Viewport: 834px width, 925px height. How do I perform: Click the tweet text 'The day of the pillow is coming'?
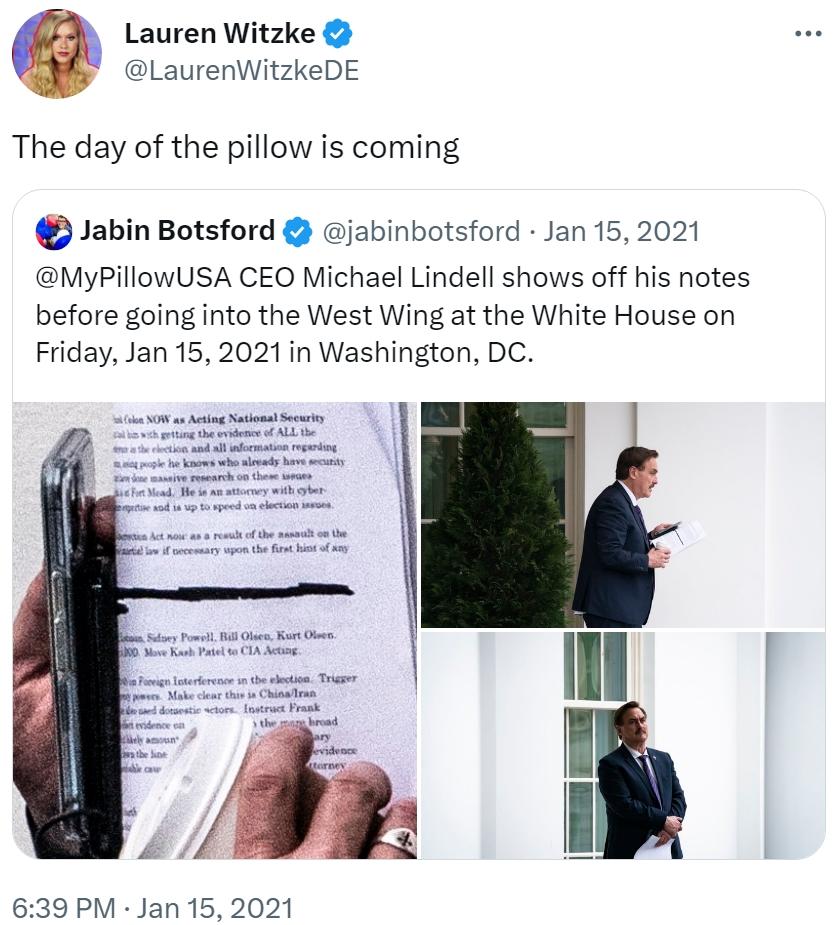pos(235,147)
